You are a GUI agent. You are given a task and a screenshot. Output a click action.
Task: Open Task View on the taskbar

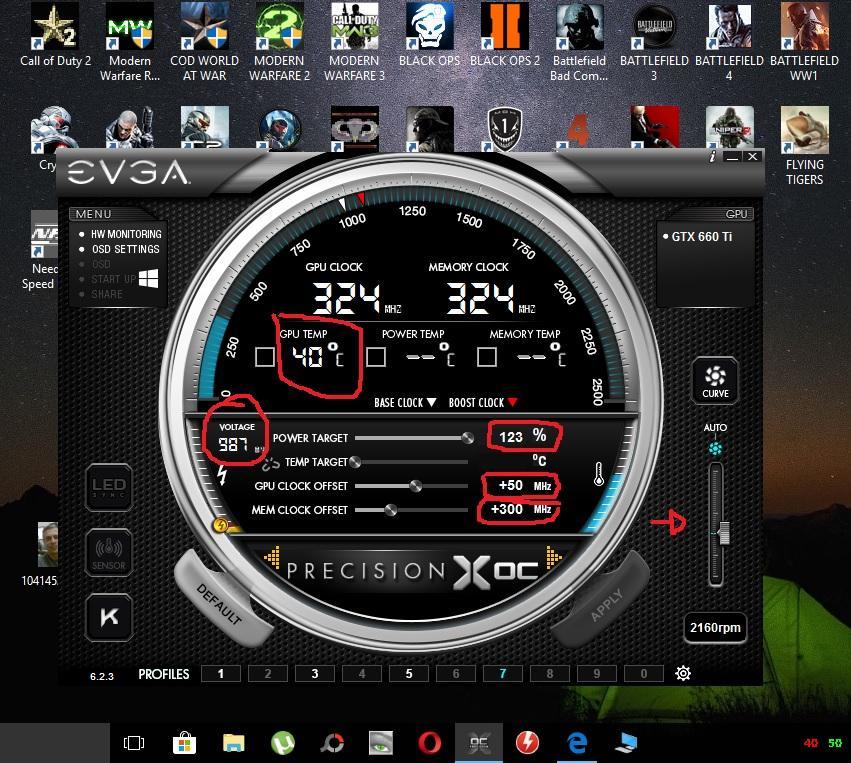(134, 743)
